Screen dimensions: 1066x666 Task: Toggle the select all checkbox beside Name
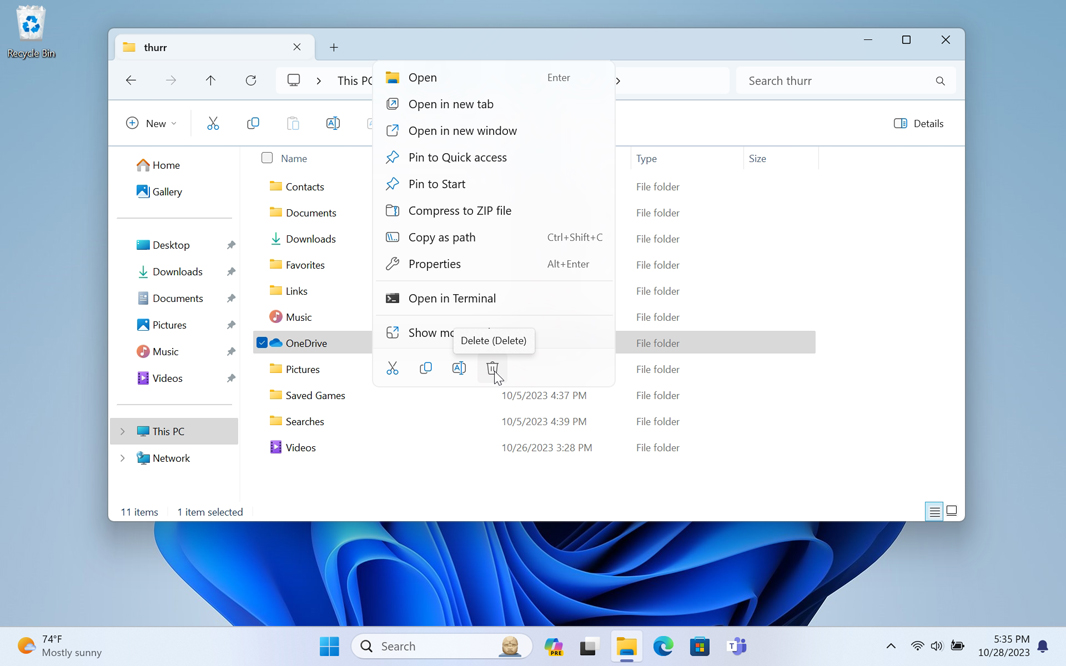click(267, 158)
